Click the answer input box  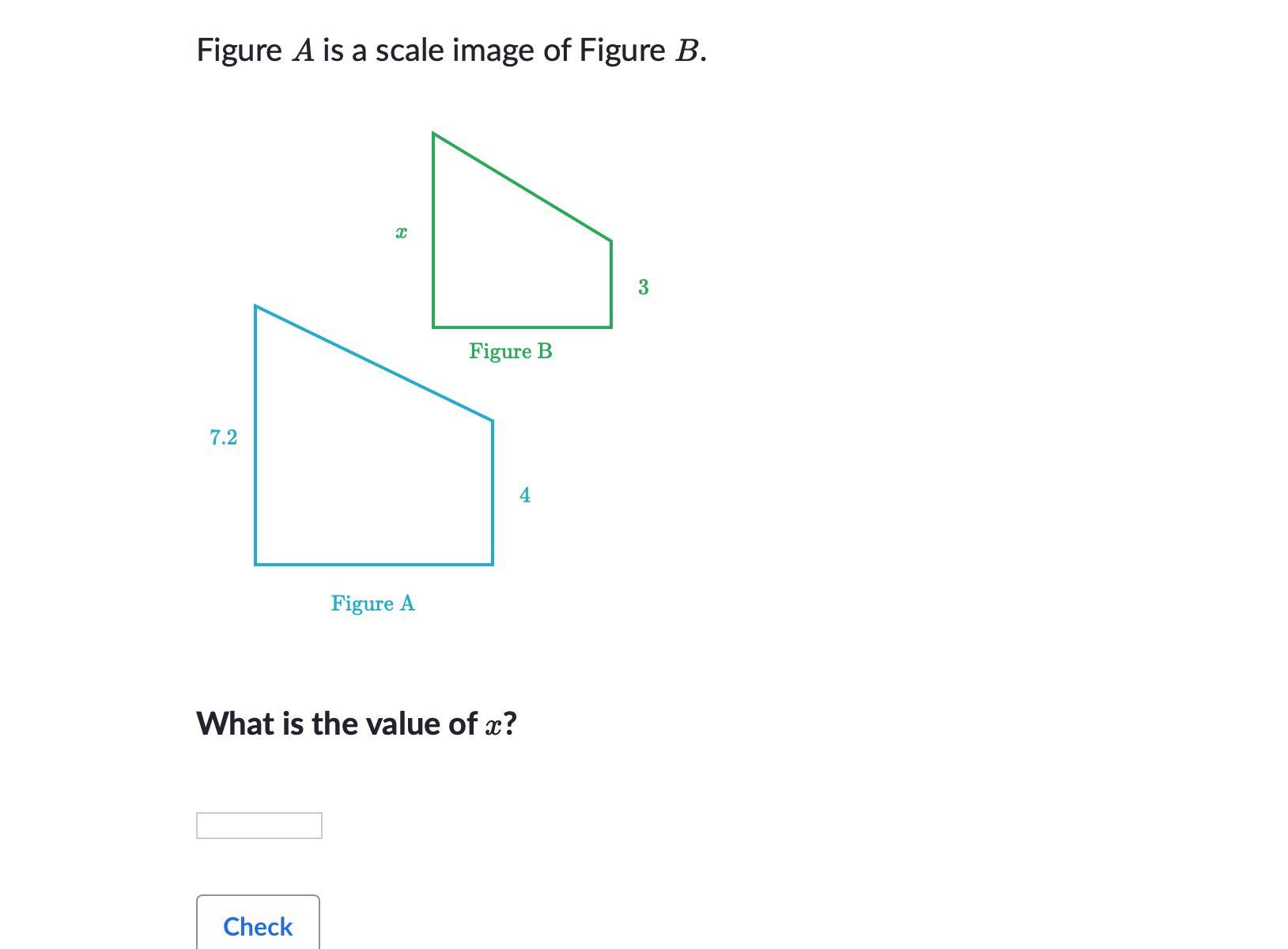pyautogui.click(x=259, y=825)
